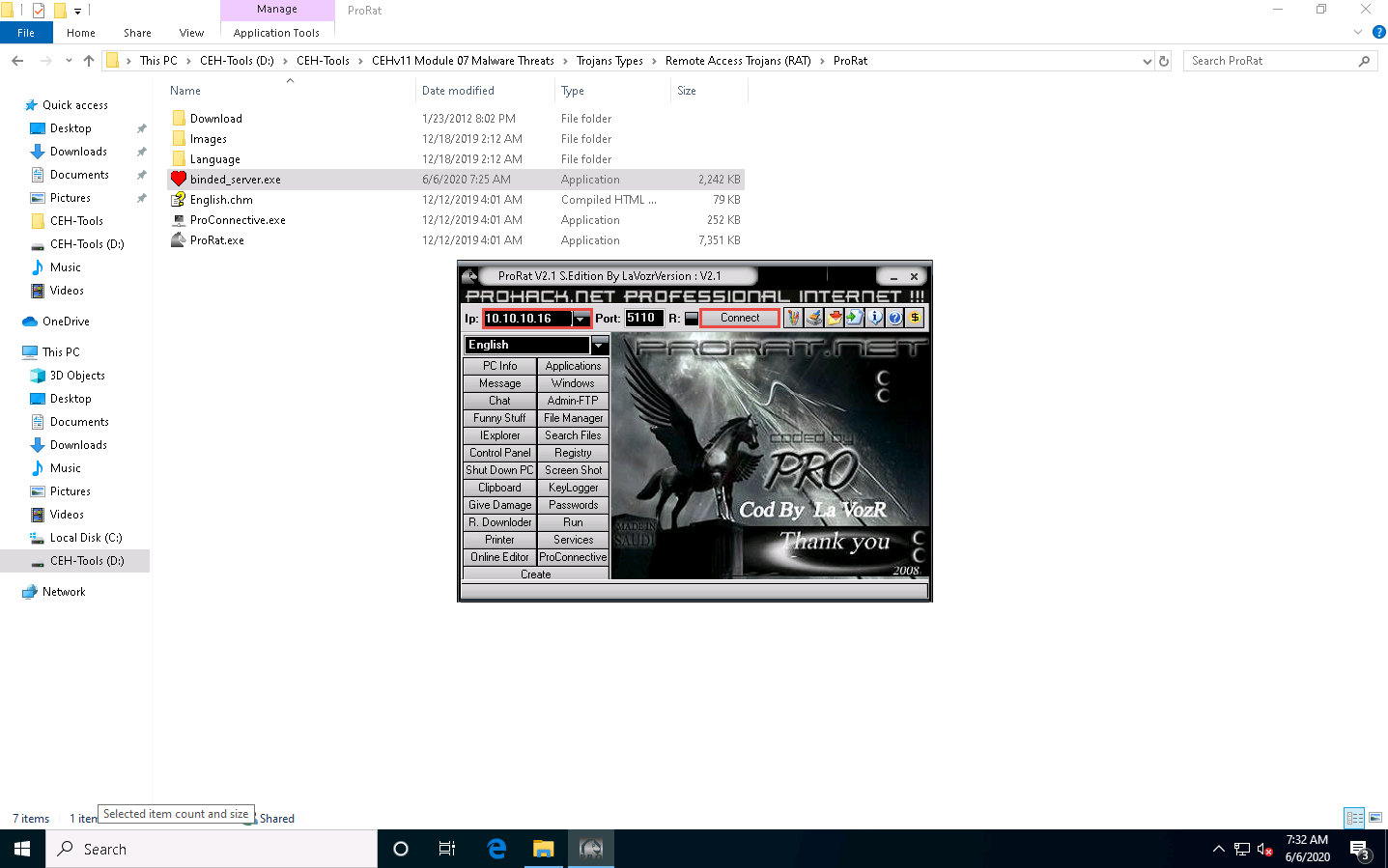Screen dimensions: 1388x868
Task: Launch Microsoft Edge from taskbar
Action: pyautogui.click(x=496, y=849)
